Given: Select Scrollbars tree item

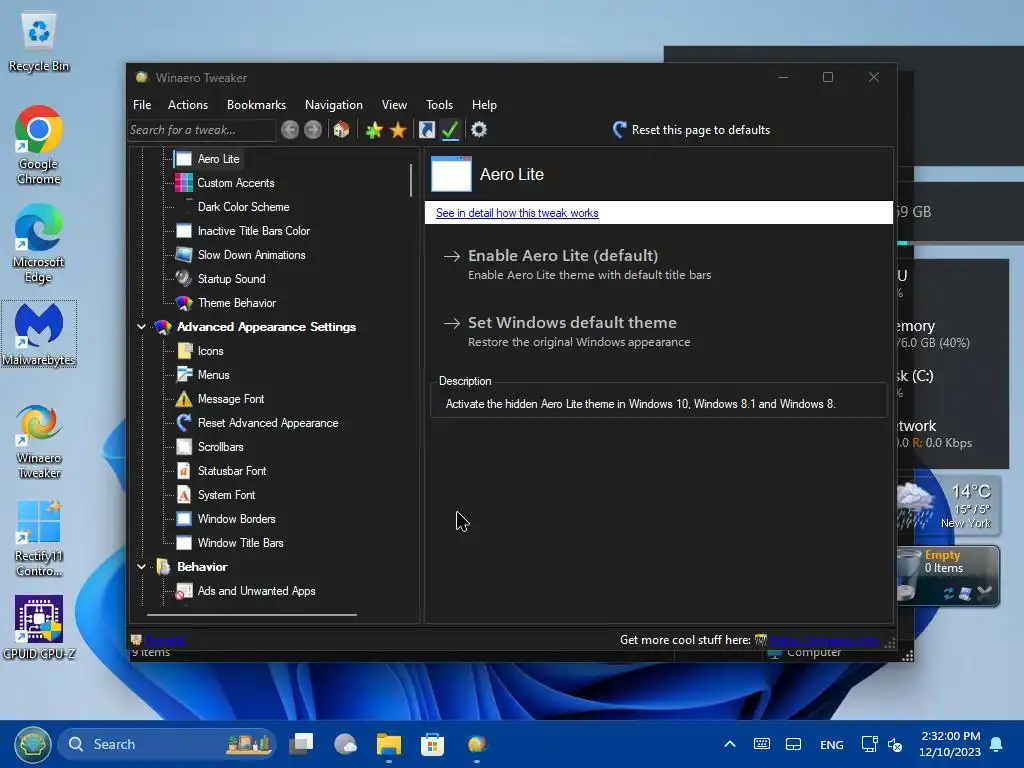Looking at the screenshot, I should click(220, 447).
